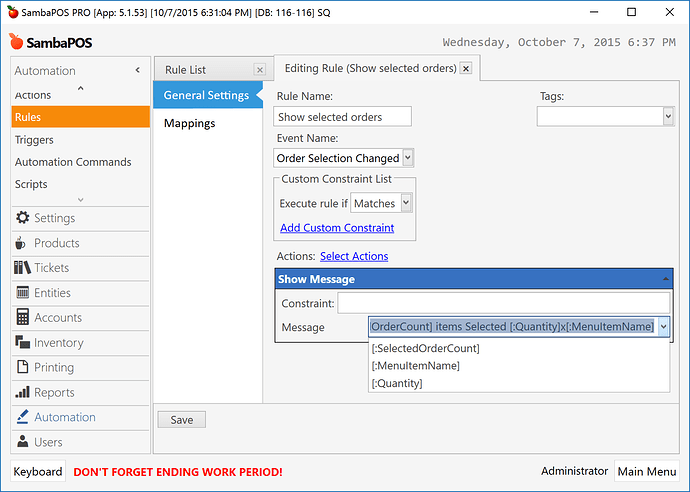Open the Event Name dropdown arrow
Viewport: 690px width, 492px height.
(x=408, y=158)
